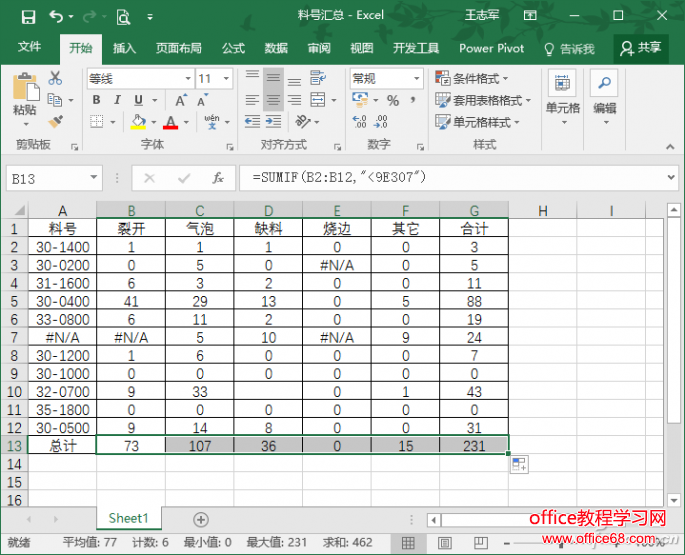
Task: Click the Save icon in quick access toolbar
Action: click(x=28, y=16)
